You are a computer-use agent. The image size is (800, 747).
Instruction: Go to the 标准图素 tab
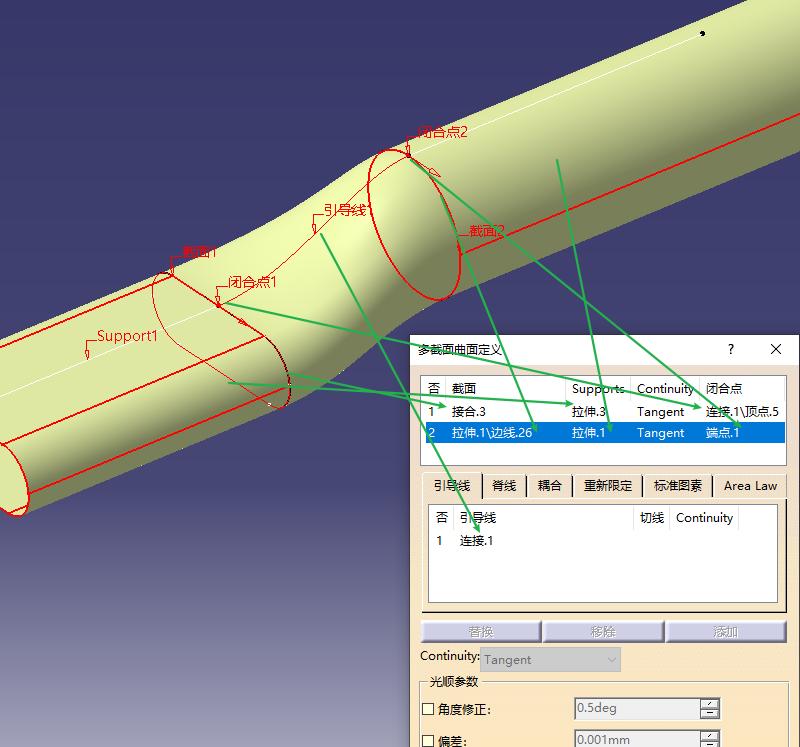(677, 486)
